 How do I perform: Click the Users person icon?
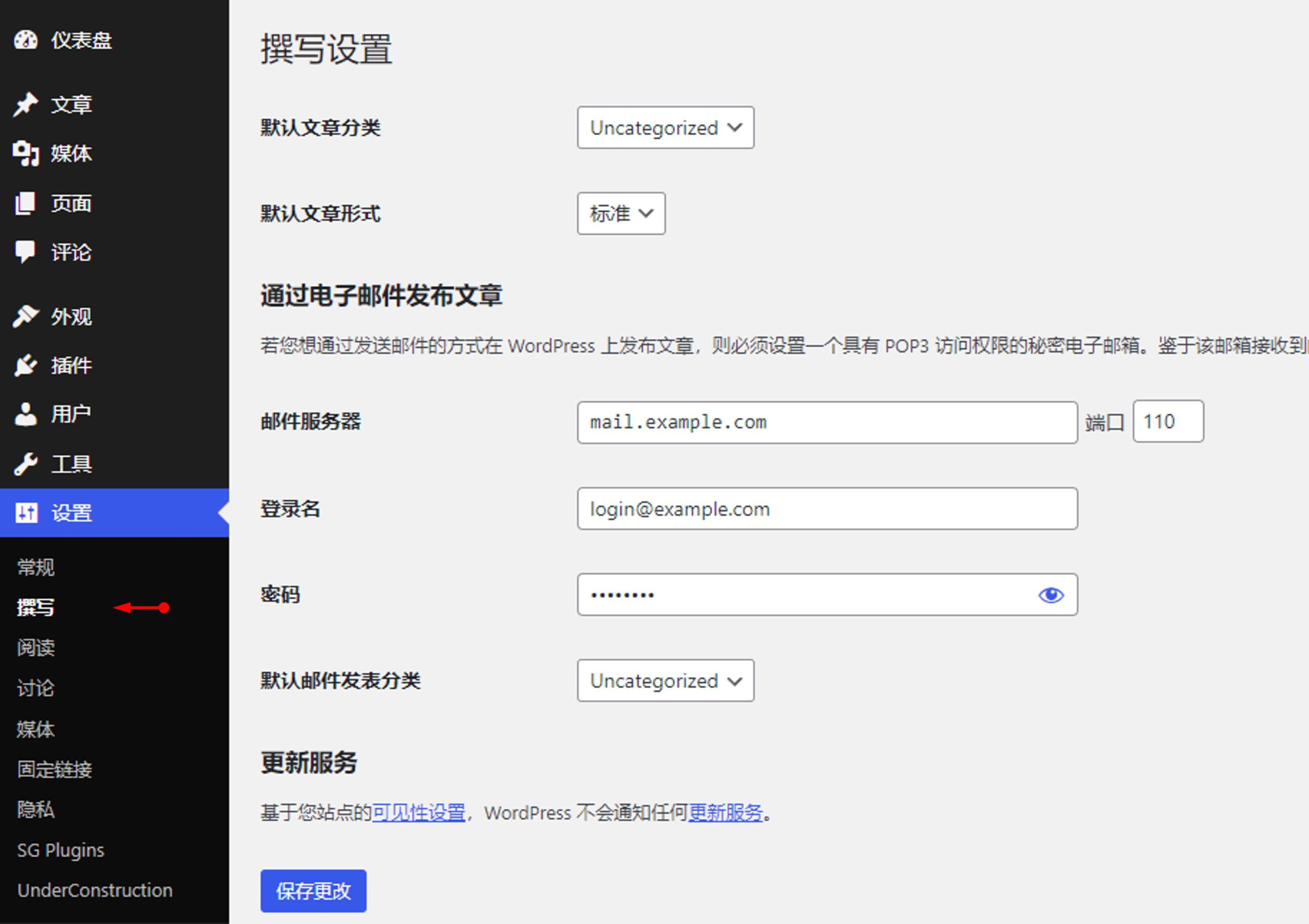tap(26, 414)
